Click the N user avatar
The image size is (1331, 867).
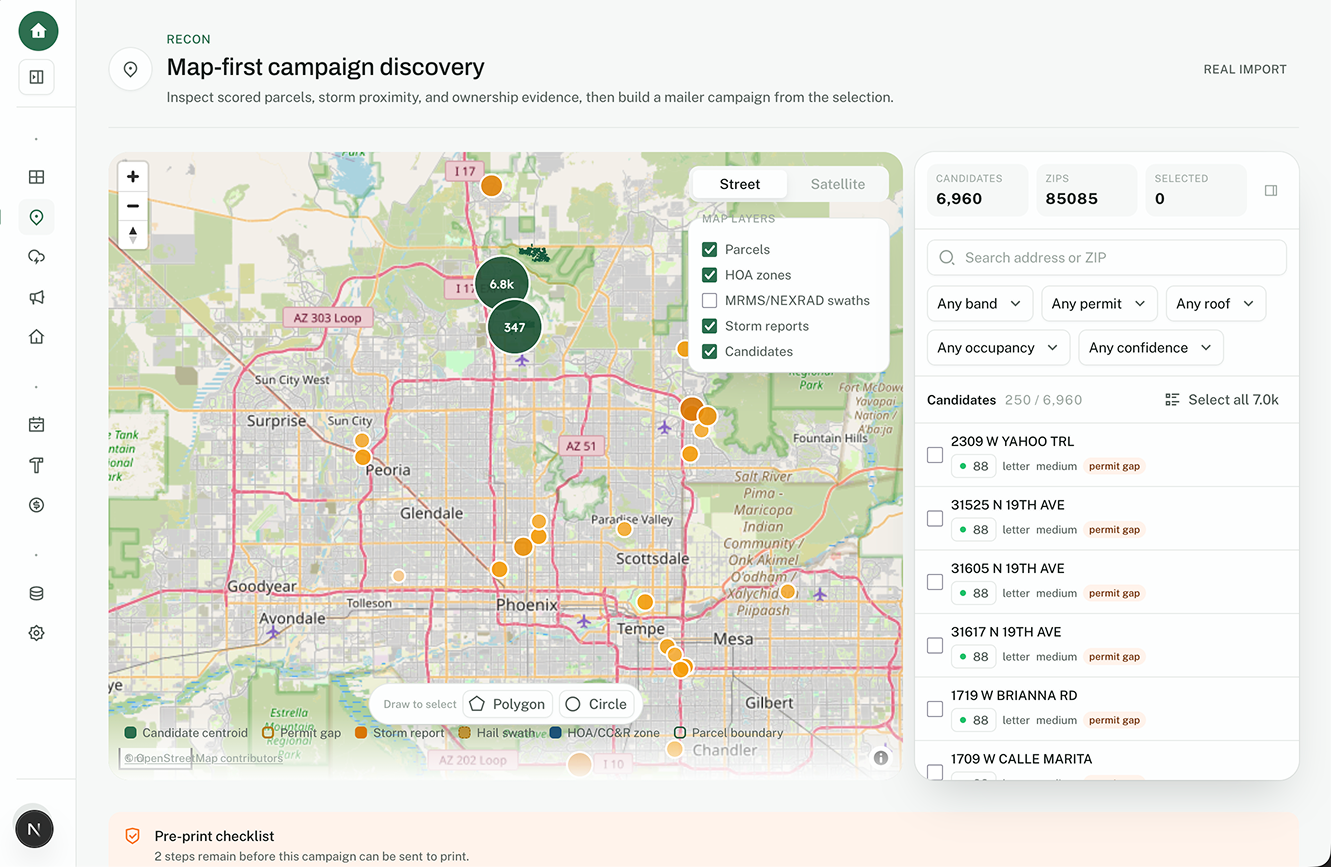click(34, 829)
